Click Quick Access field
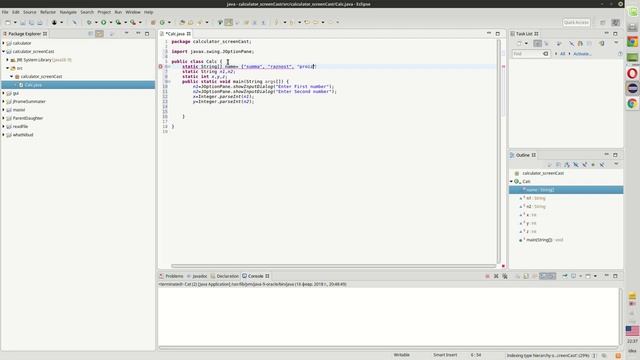Viewport: 640px width, 360px height. pos(576,22)
